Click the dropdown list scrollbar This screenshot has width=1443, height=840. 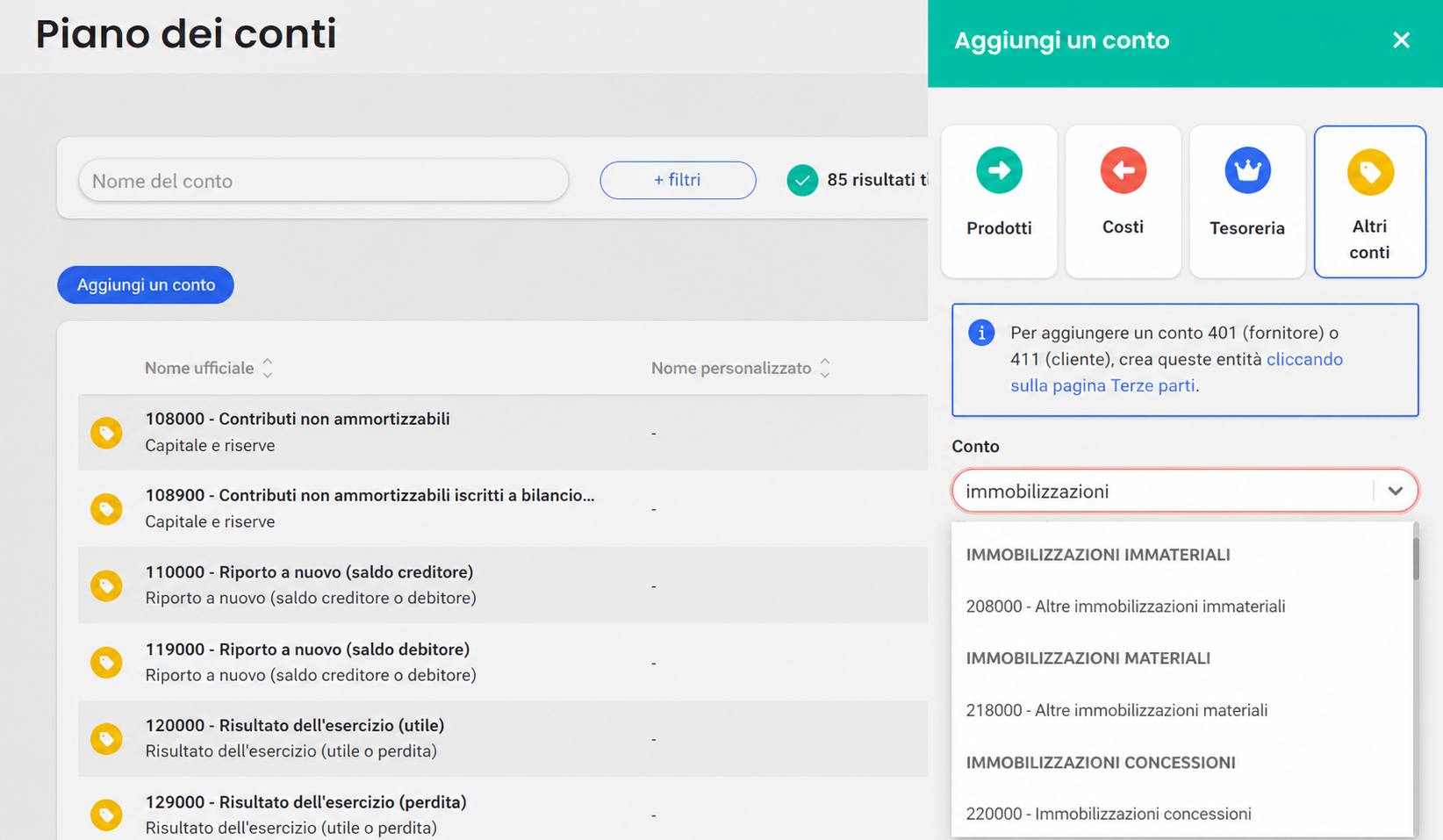click(x=1416, y=559)
